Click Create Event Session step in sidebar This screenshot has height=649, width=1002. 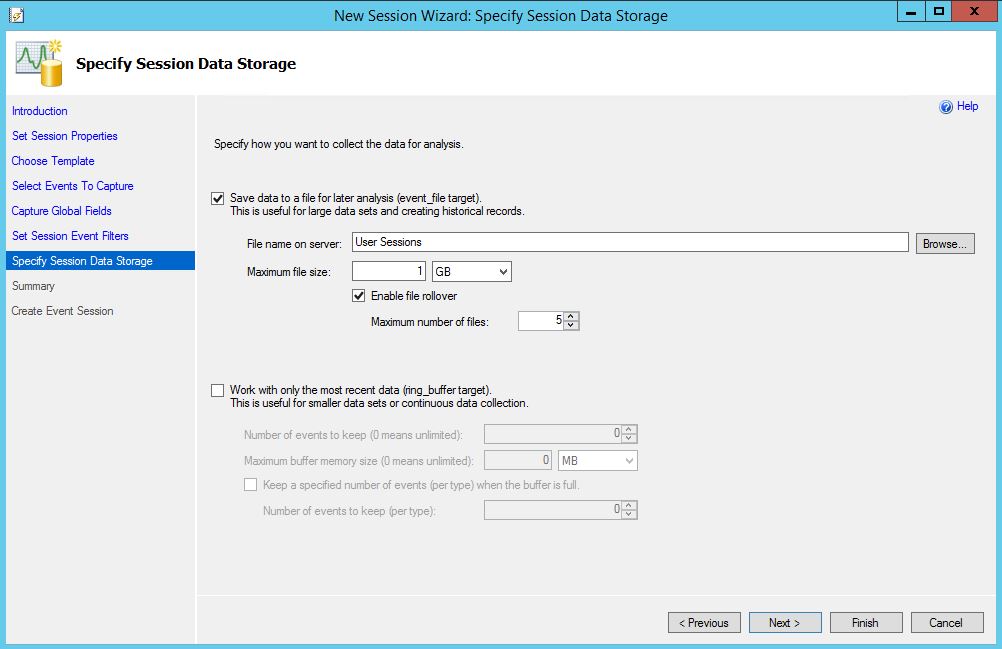pyautogui.click(x=63, y=311)
